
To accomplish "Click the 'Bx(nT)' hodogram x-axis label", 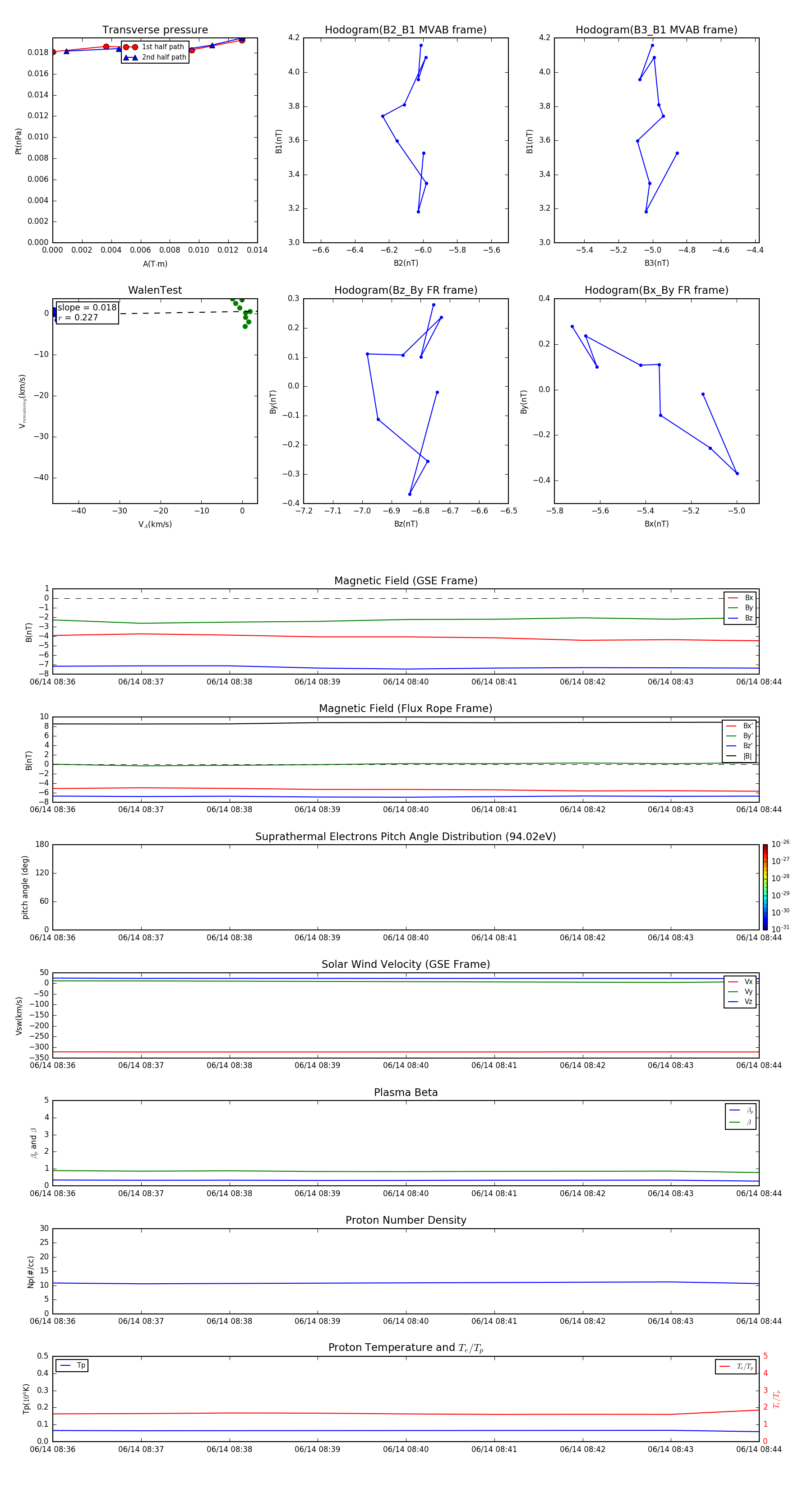I will pyautogui.click(x=656, y=524).
